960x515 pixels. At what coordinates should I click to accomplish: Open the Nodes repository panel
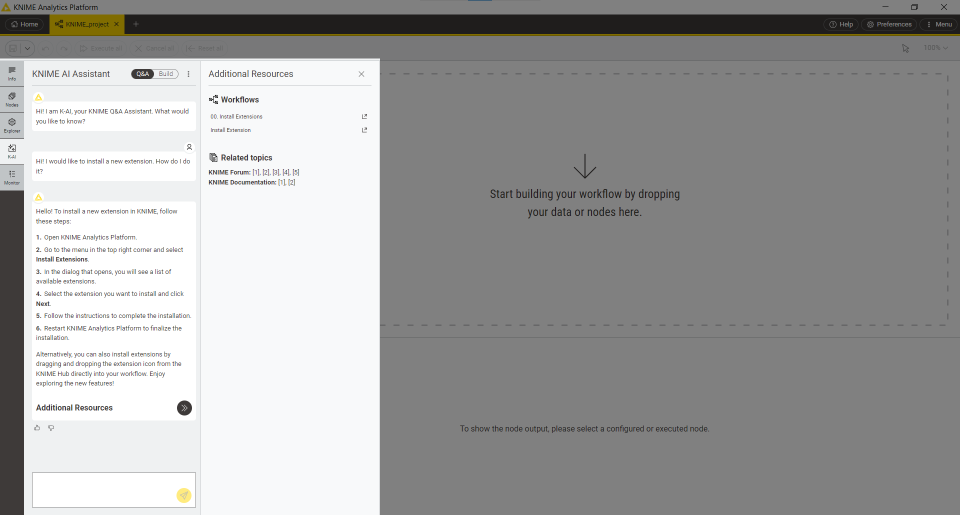[x=12, y=99]
